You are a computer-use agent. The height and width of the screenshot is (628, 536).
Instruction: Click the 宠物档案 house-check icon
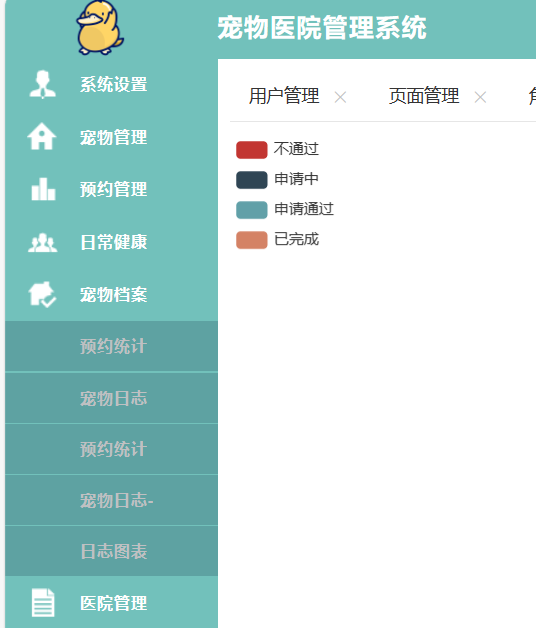tap(42, 294)
